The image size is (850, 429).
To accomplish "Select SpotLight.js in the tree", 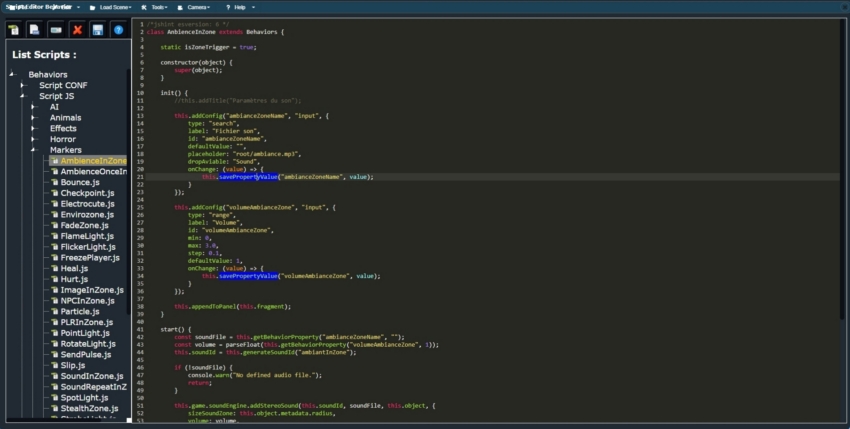I will pyautogui.click(x=85, y=398).
